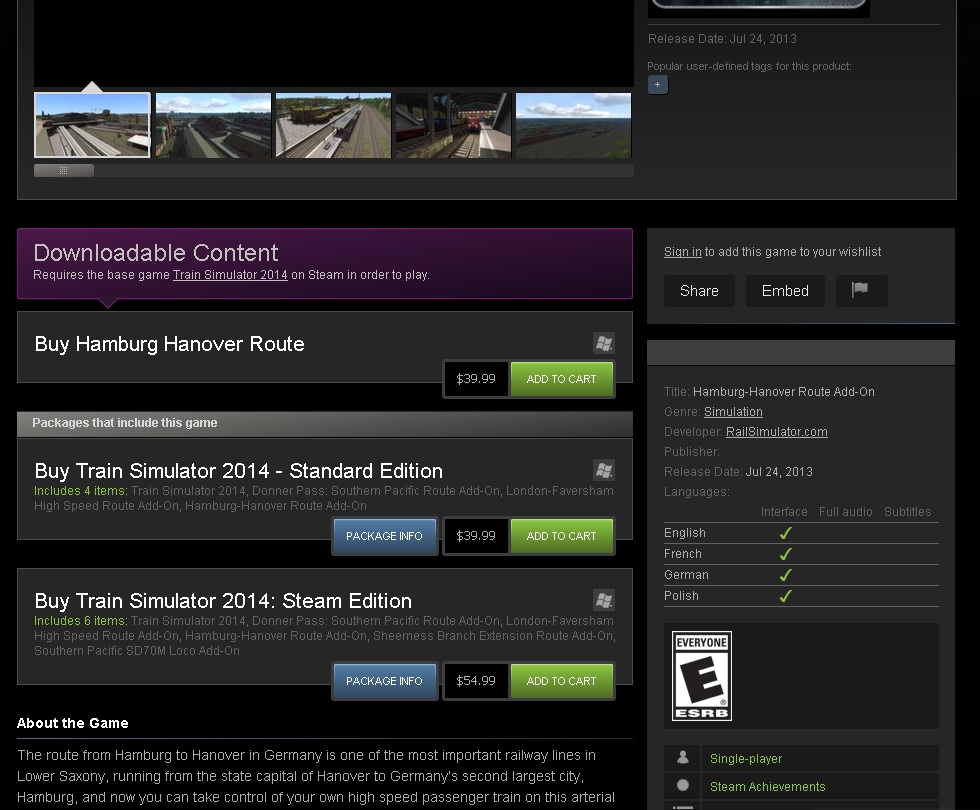Add Standard Edition to cart
980x810 pixels.
point(561,536)
